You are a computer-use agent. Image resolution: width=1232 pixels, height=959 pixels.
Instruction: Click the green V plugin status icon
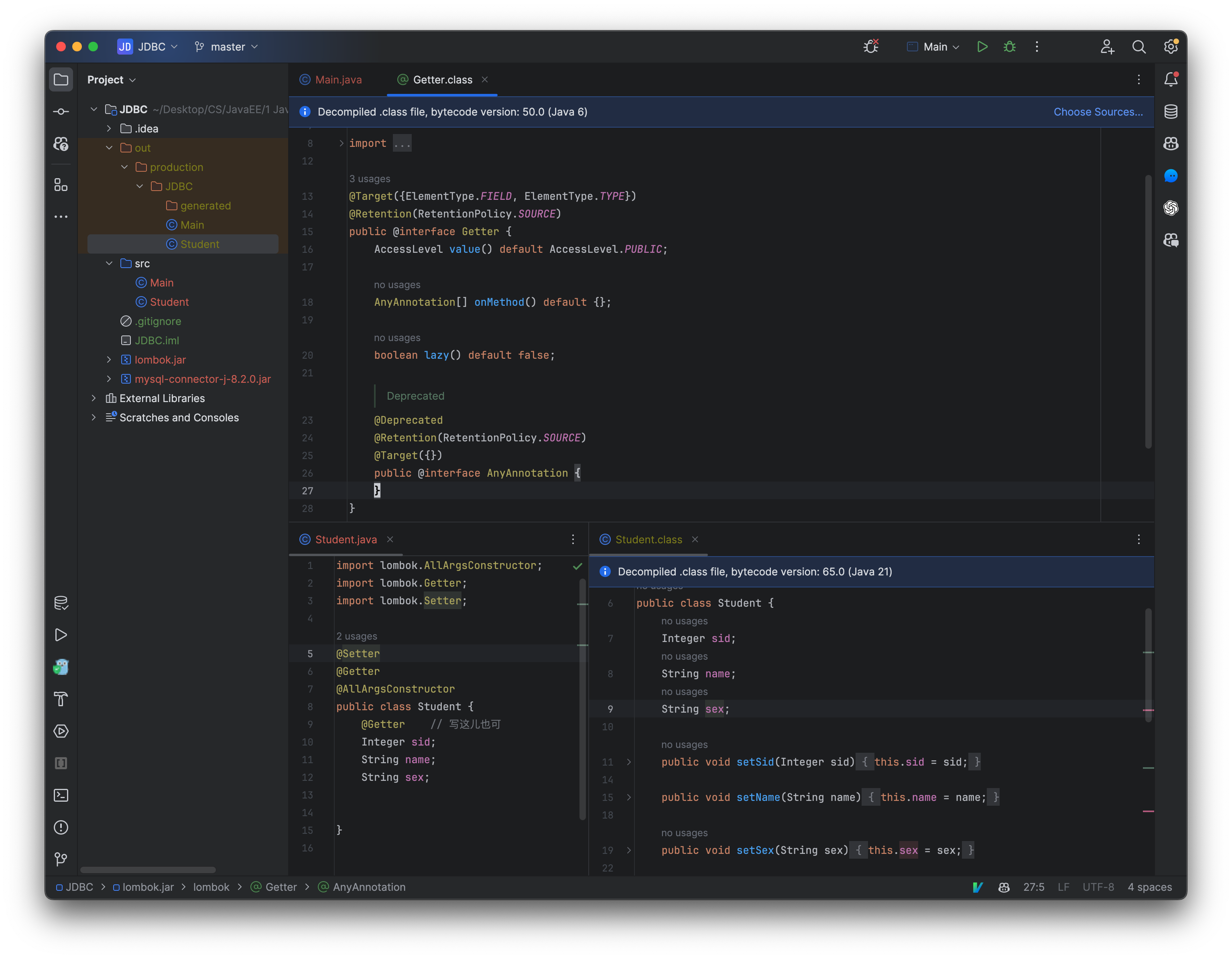pyautogui.click(x=978, y=887)
